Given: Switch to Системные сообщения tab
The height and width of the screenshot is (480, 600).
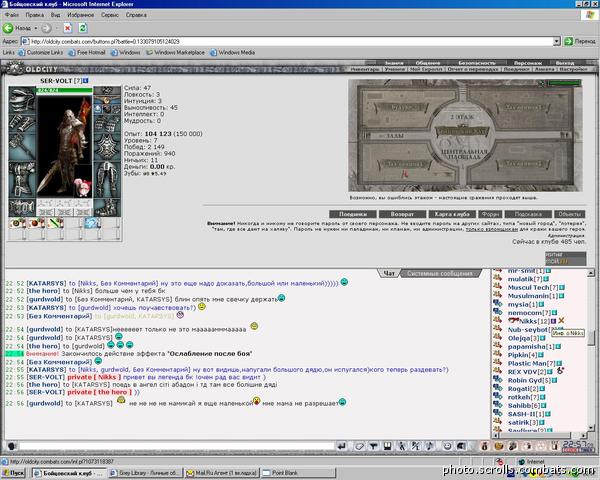Looking at the screenshot, I should coord(439,273).
